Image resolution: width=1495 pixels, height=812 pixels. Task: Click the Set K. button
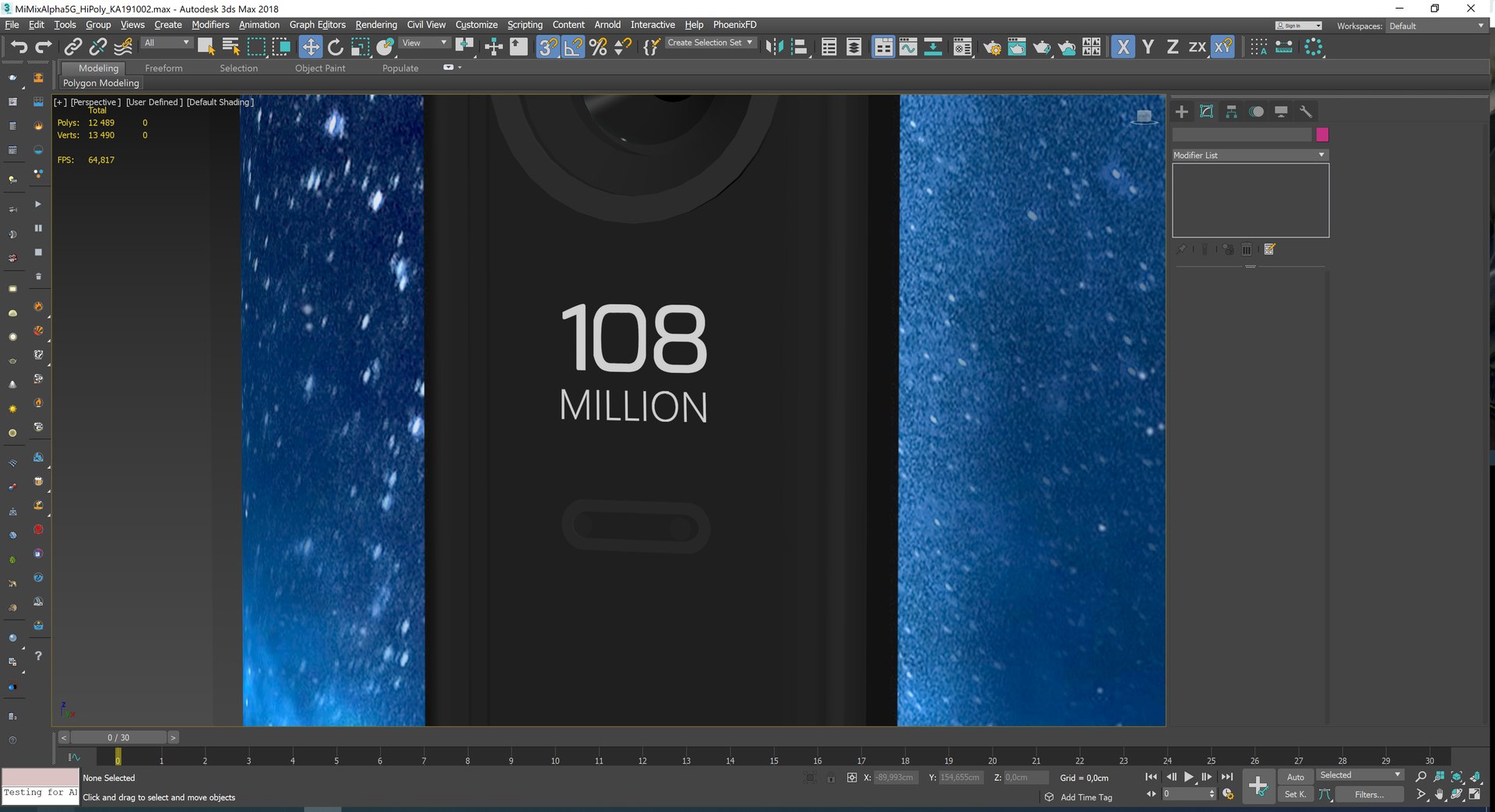tap(1296, 794)
